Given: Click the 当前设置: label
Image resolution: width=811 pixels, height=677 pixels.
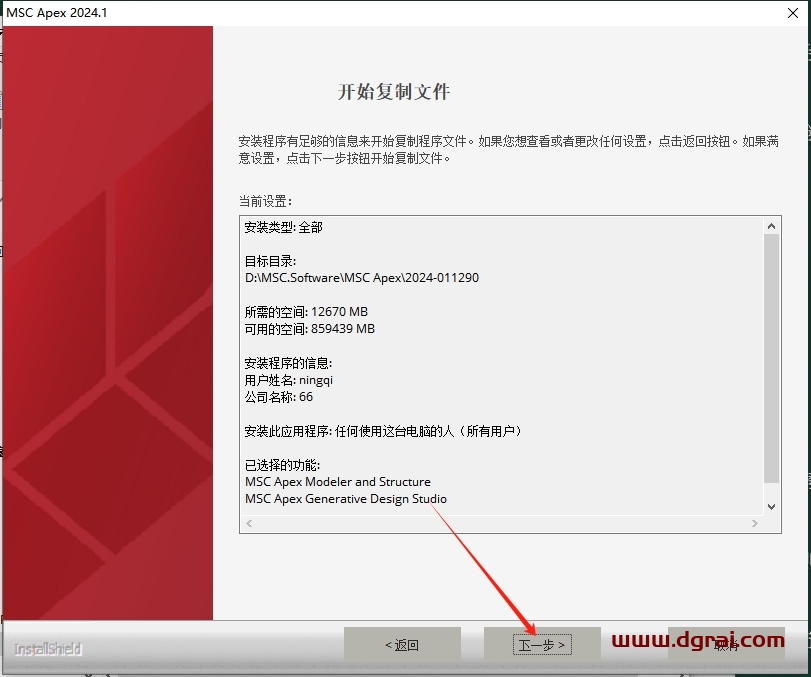Looking at the screenshot, I should pos(265,201).
